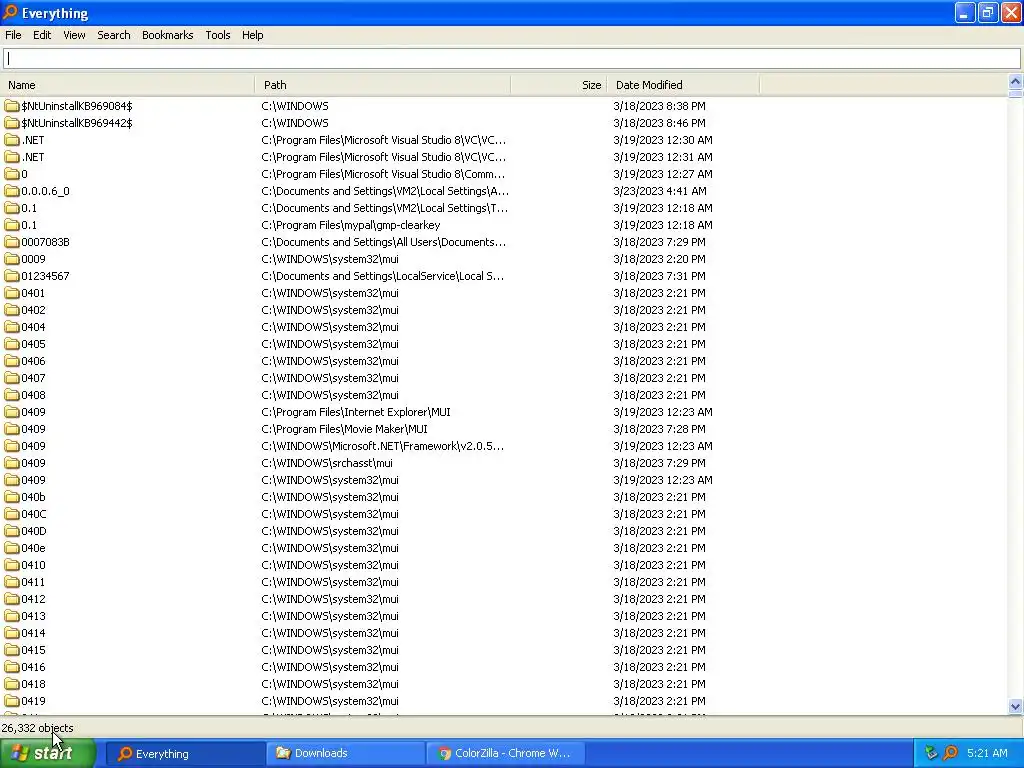Click the 5:21 AM system clock
This screenshot has width=1024, height=768.
coord(987,753)
